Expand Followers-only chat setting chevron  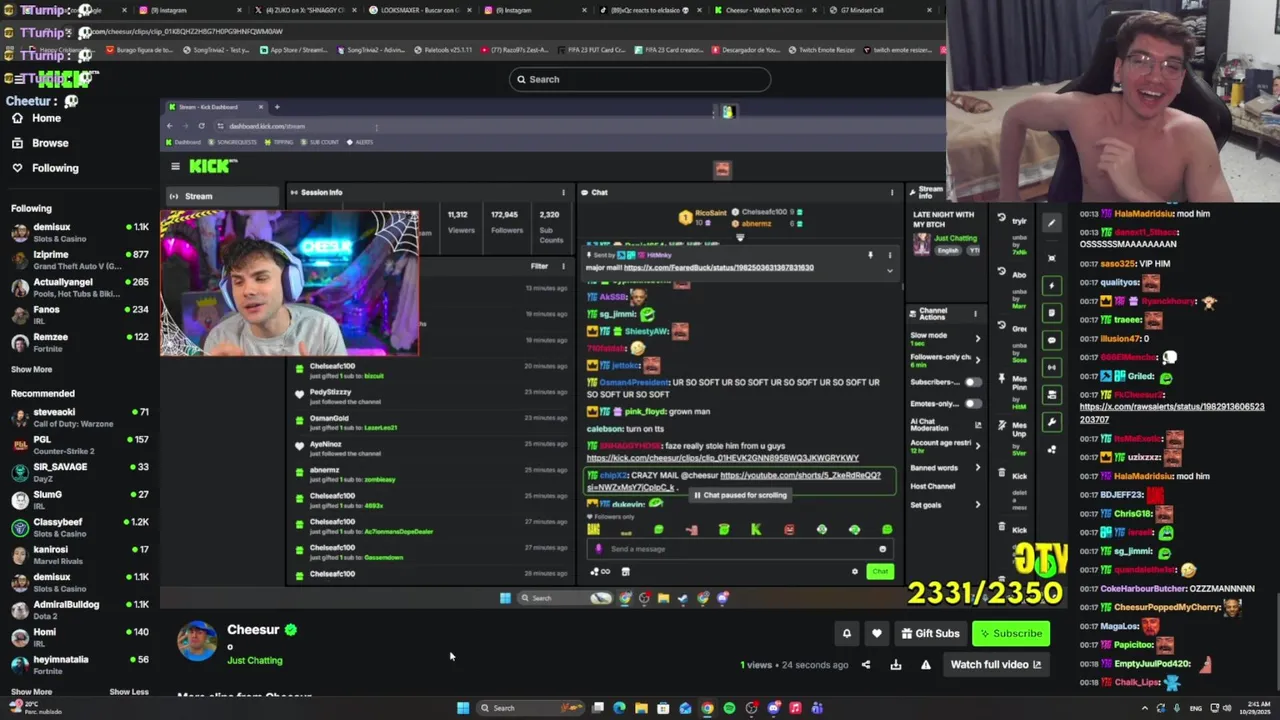coord(977,359)
